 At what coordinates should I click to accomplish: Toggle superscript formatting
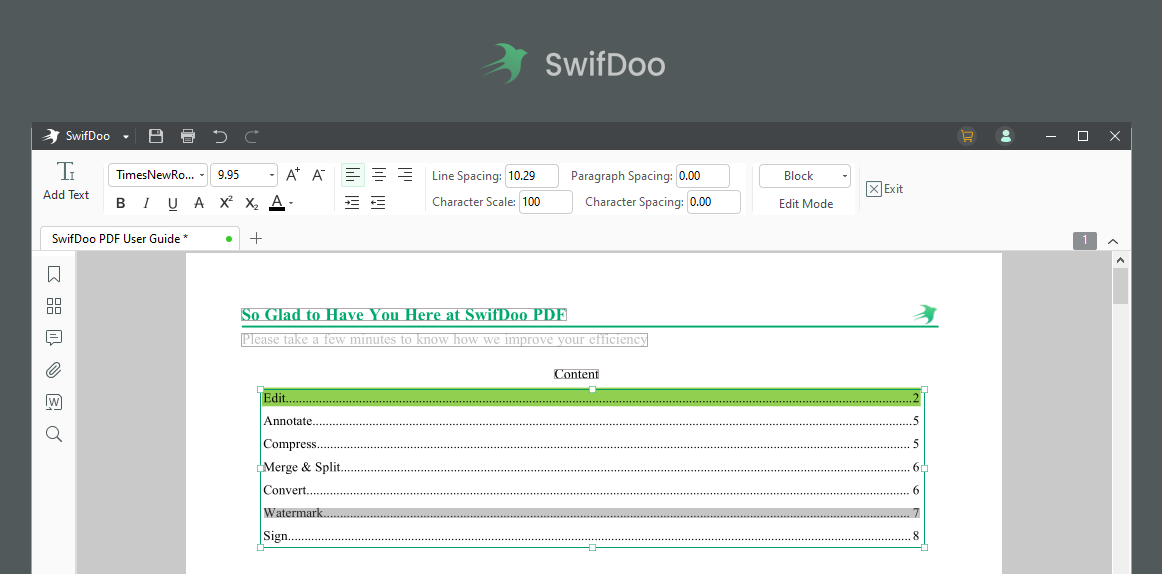pos(226,203)
